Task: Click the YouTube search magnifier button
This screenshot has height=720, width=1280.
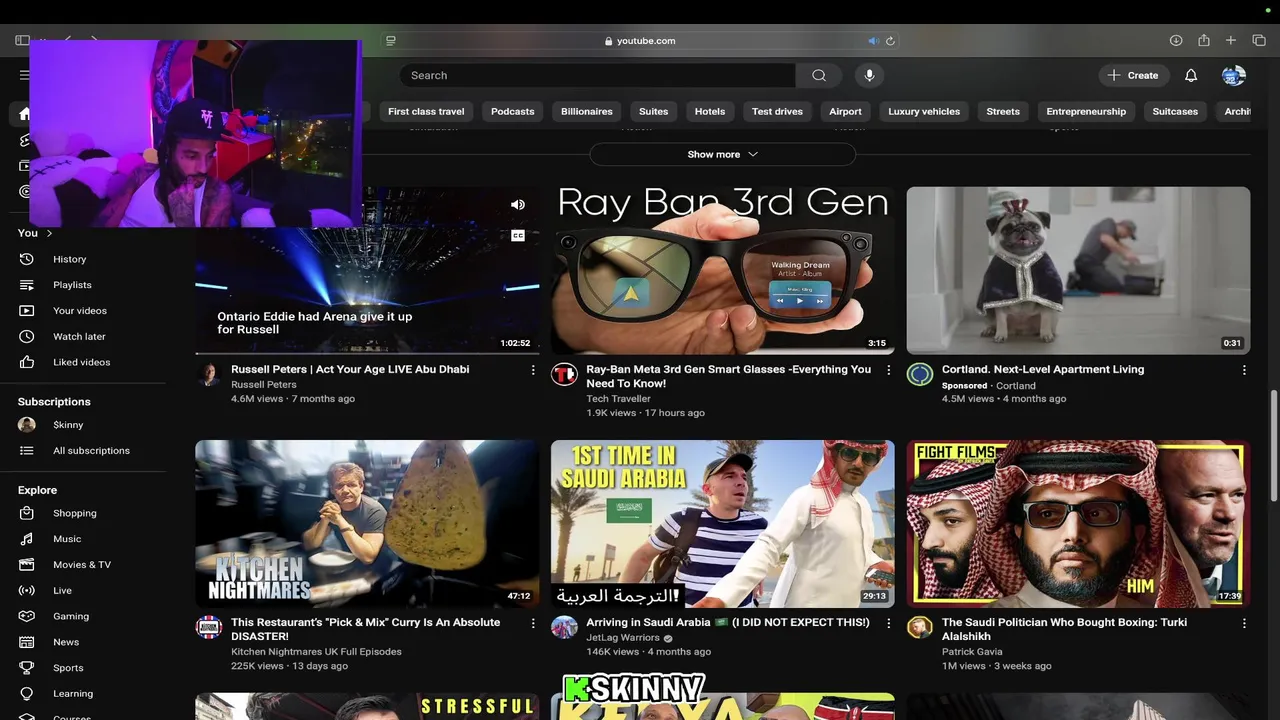Action: pyautogui.click(x=819, y=75)
